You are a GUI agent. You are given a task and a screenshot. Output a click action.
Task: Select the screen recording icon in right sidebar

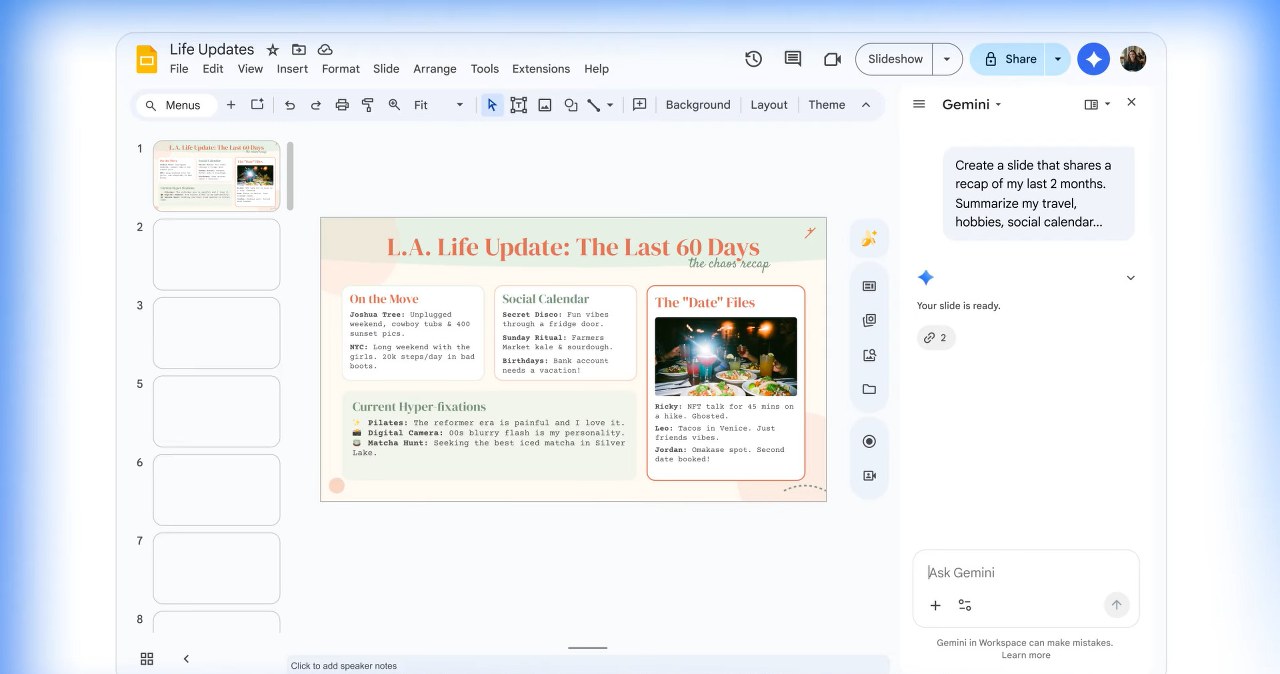(x=869, y=440)
